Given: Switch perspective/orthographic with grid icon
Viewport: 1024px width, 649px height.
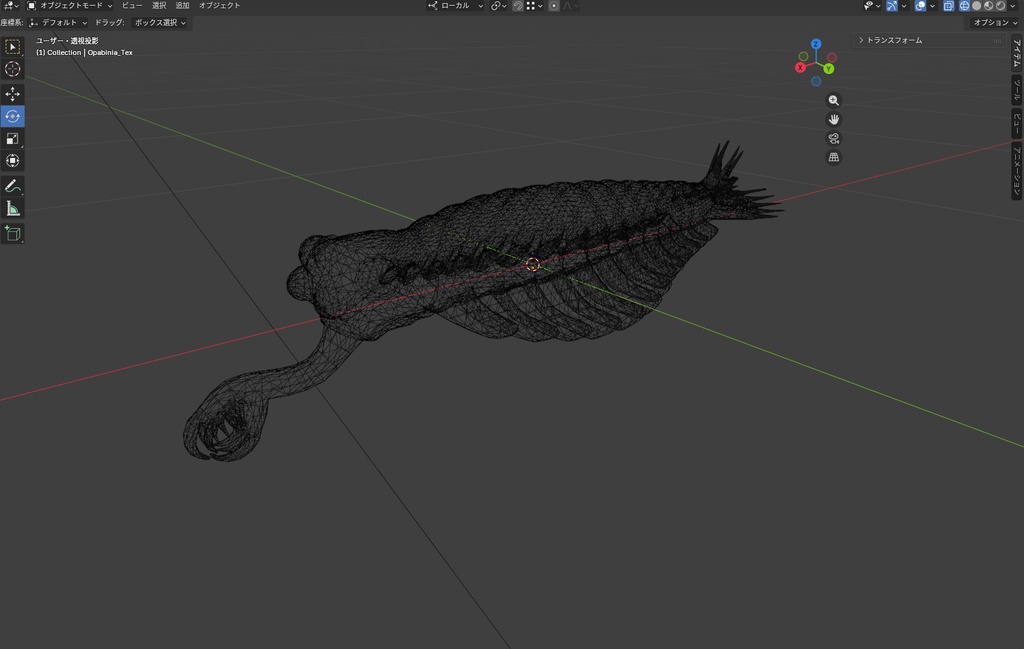Looking at the screenshot, I should [833, 157].
